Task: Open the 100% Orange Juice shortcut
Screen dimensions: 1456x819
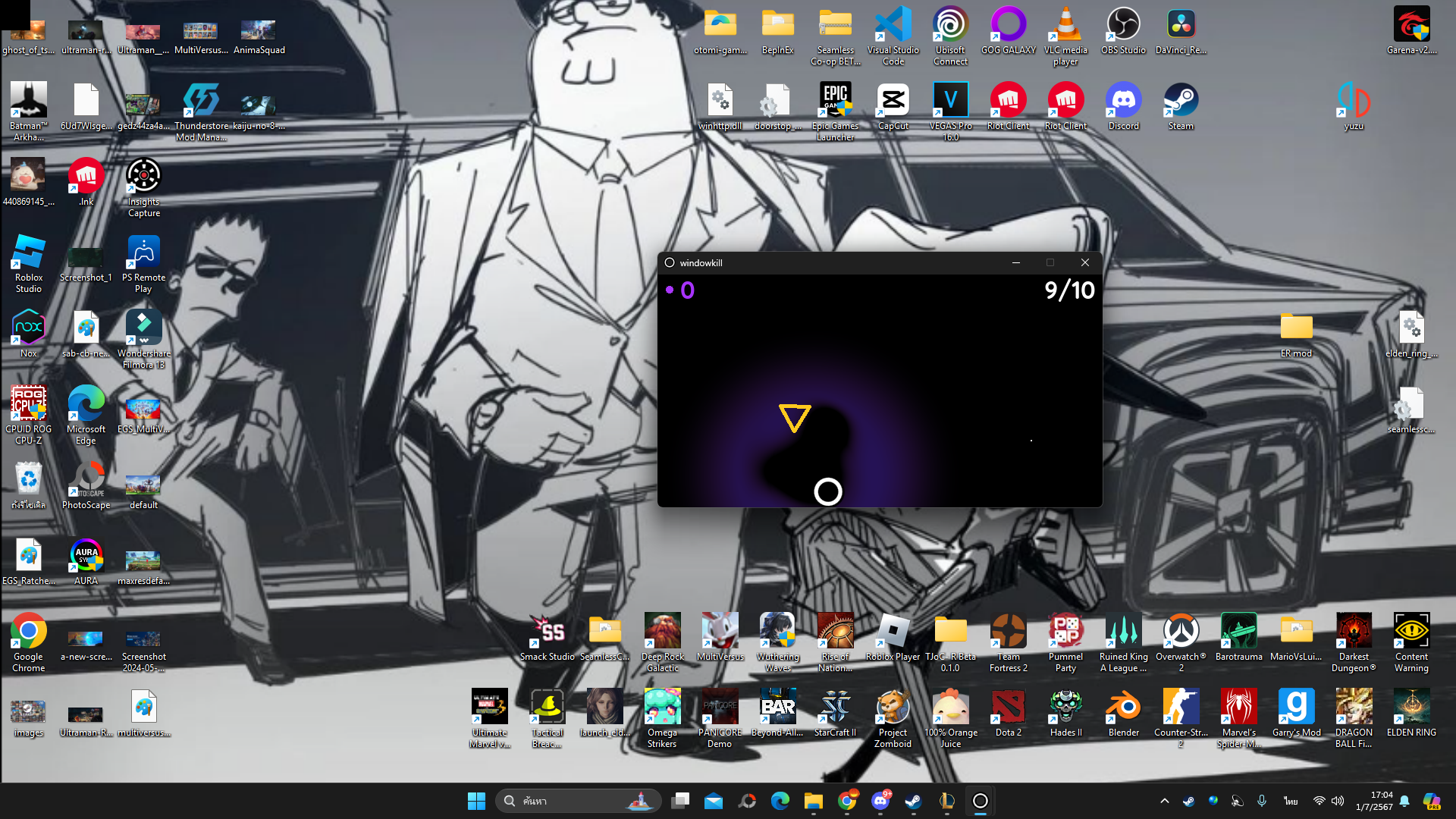Action: [950, 718]
